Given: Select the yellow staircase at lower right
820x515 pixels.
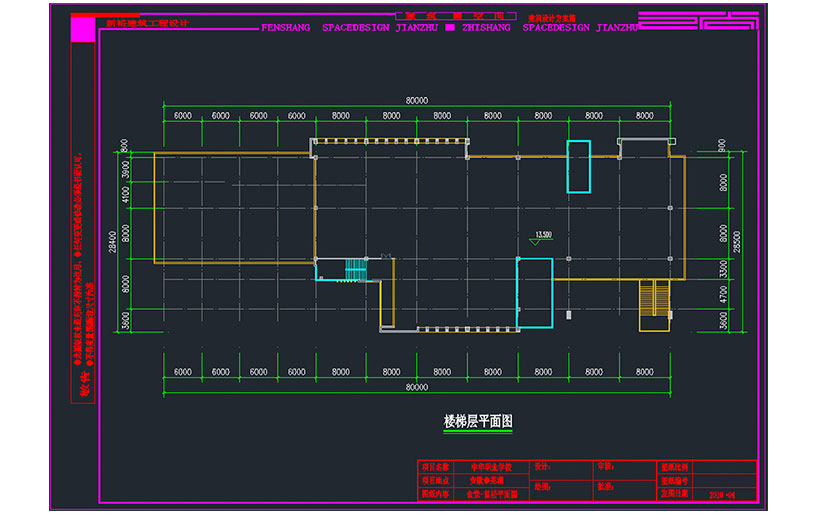Looking at the screenshot, I should [655, 298].
